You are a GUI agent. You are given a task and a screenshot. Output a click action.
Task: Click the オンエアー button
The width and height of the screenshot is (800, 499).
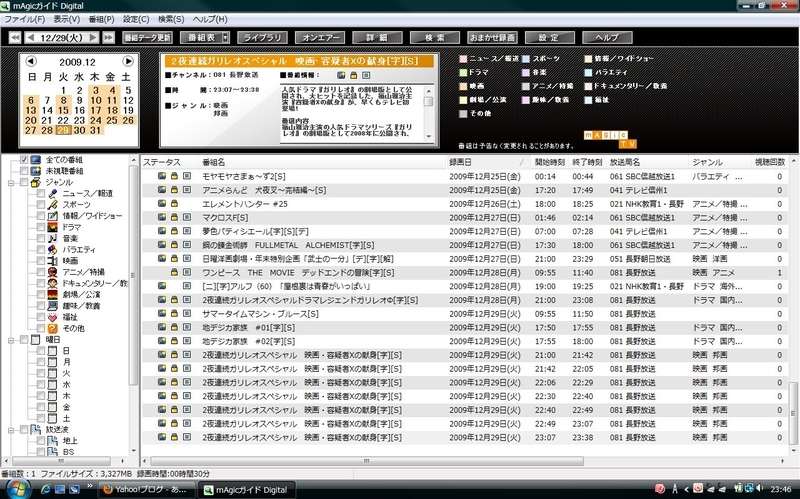[x=320, y=38]
